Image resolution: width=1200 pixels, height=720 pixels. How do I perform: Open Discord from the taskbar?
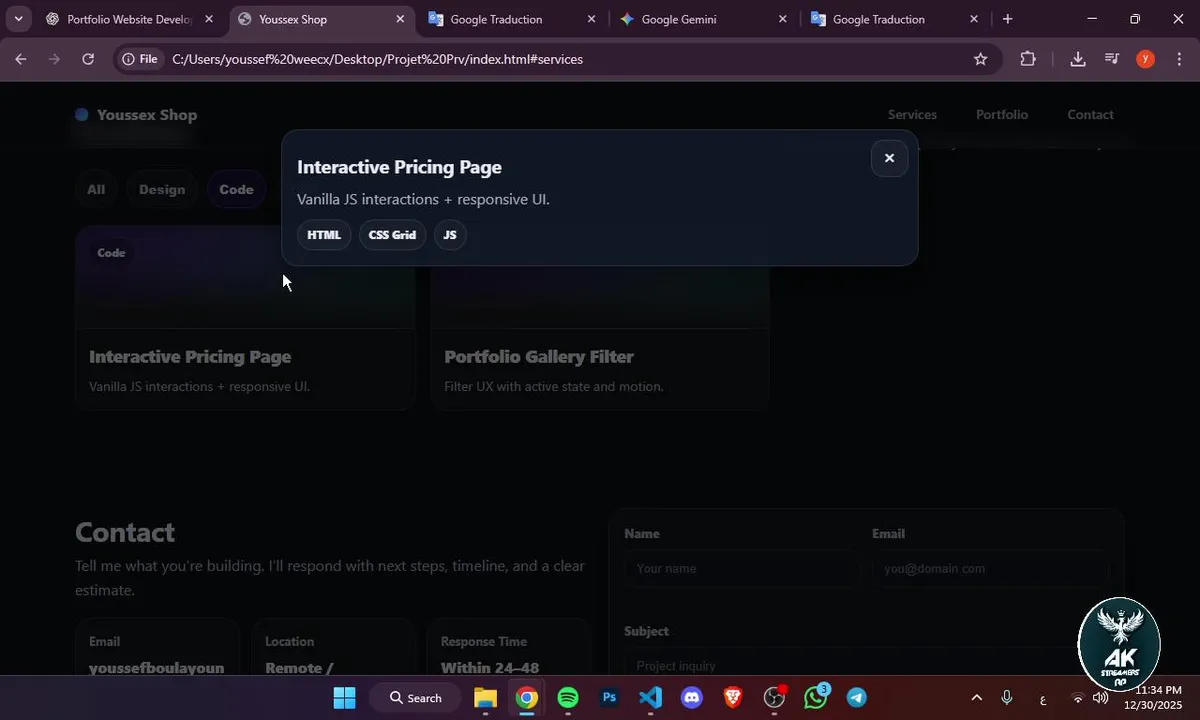(x=692, y=698)
